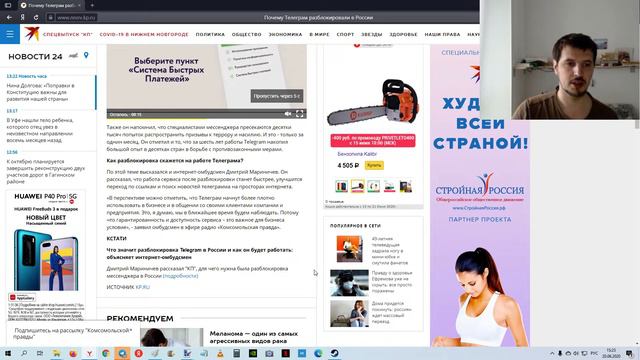Open the 'Спецвыпуск КП' menu item
Viewport: 640px width, 360px height.
tap(68, 35)
